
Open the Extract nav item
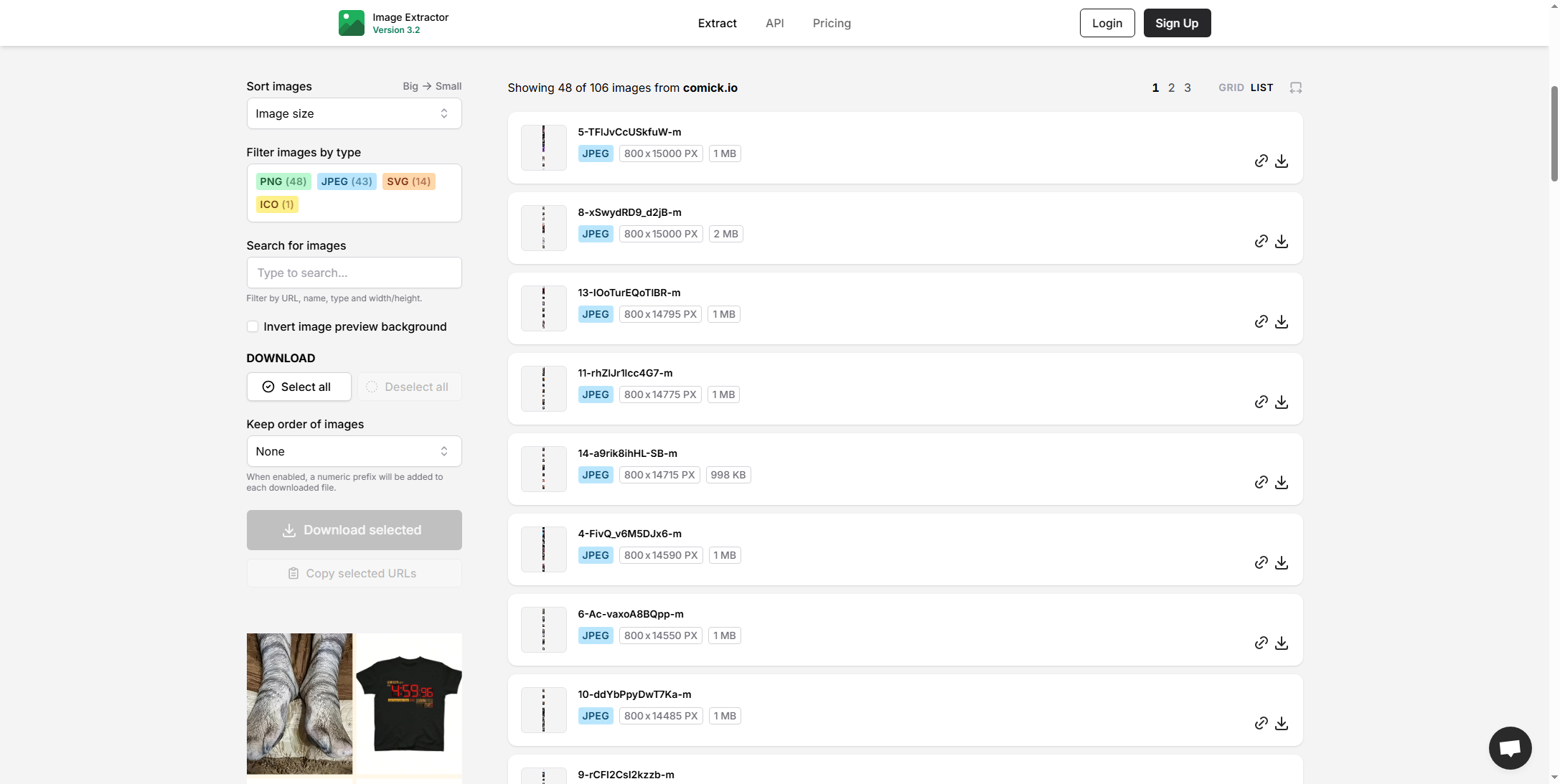pyautogui.click(x=717, y=23)
